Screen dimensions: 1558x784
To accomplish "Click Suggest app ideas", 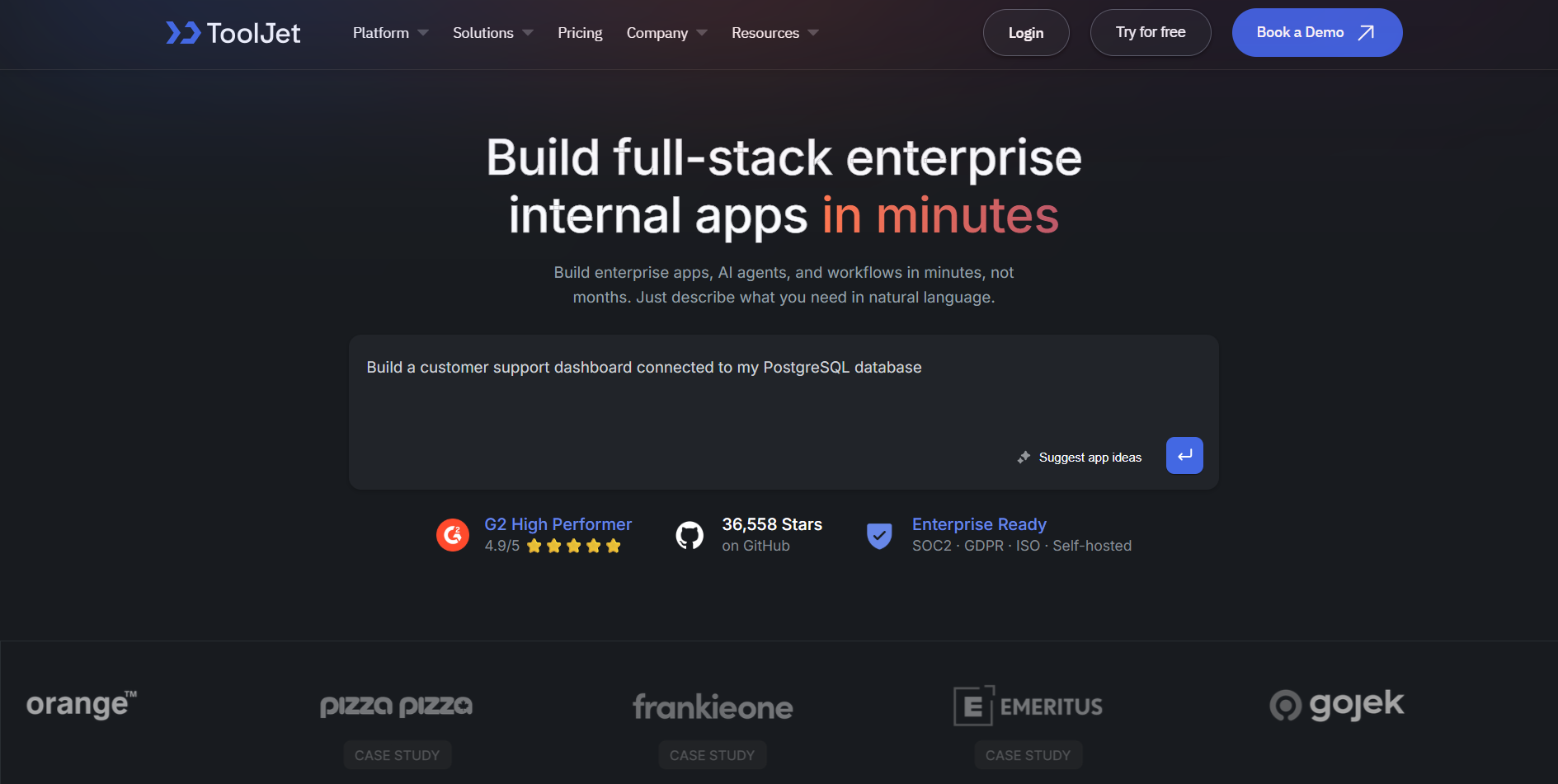I will click(1090, 458).
